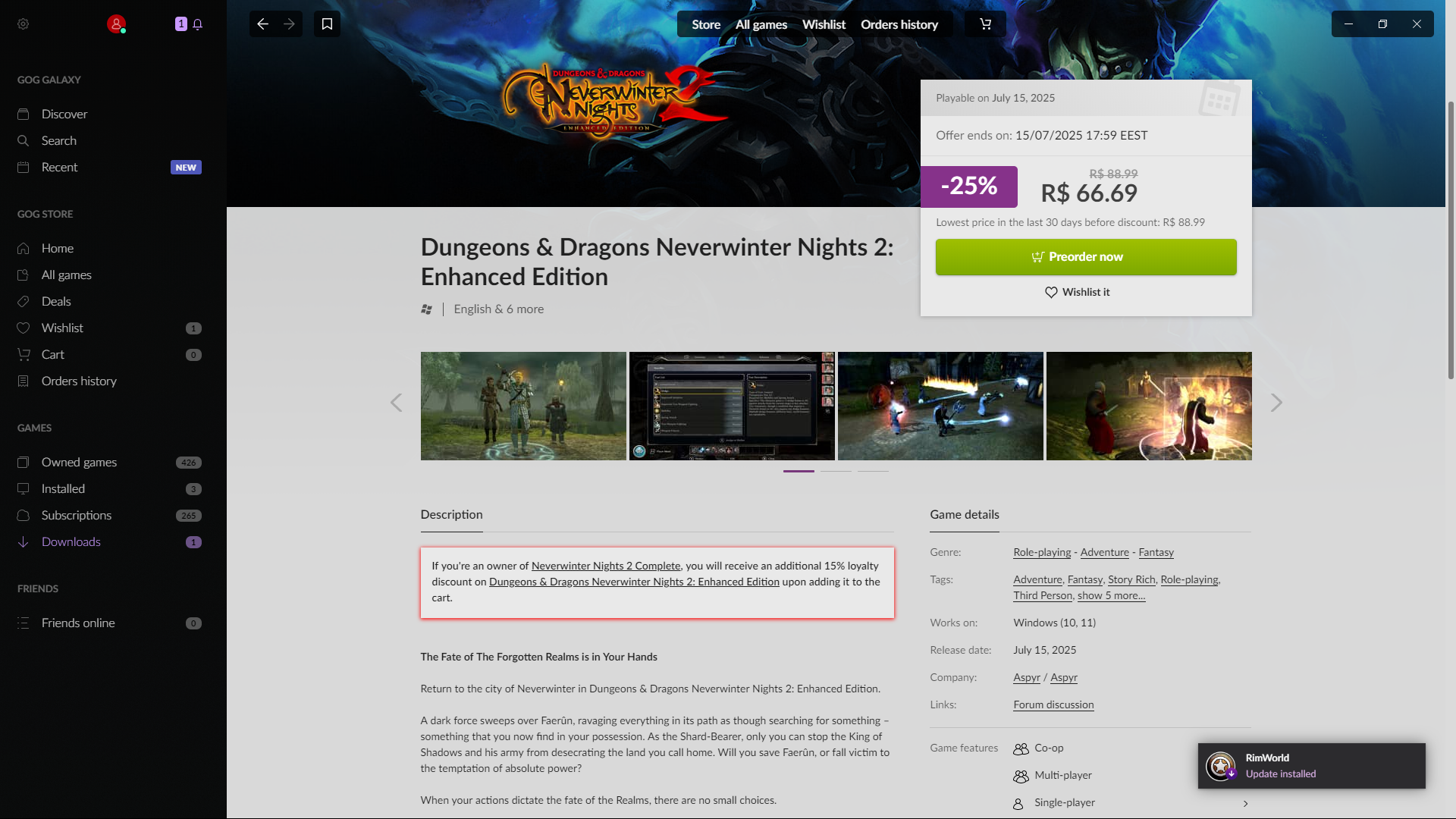1456x819 pixels.
Task: Show previous screenshots with left chevron
Action: 396,403
